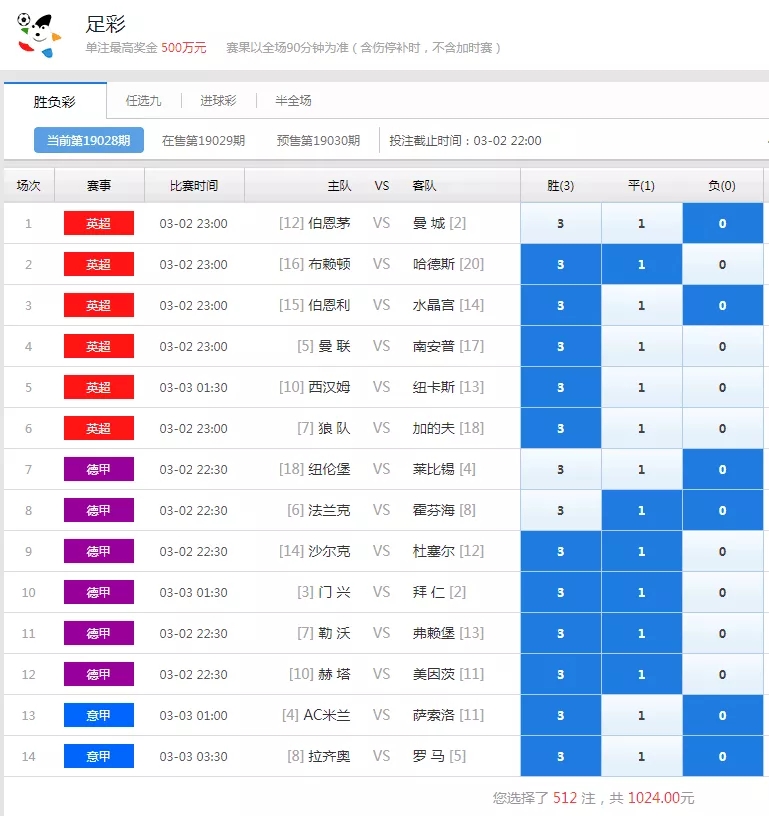Image resolution: width=769 pixels, height=816 pixels.
Task: Click the 赛事 column header
Action: coord(99,186)
